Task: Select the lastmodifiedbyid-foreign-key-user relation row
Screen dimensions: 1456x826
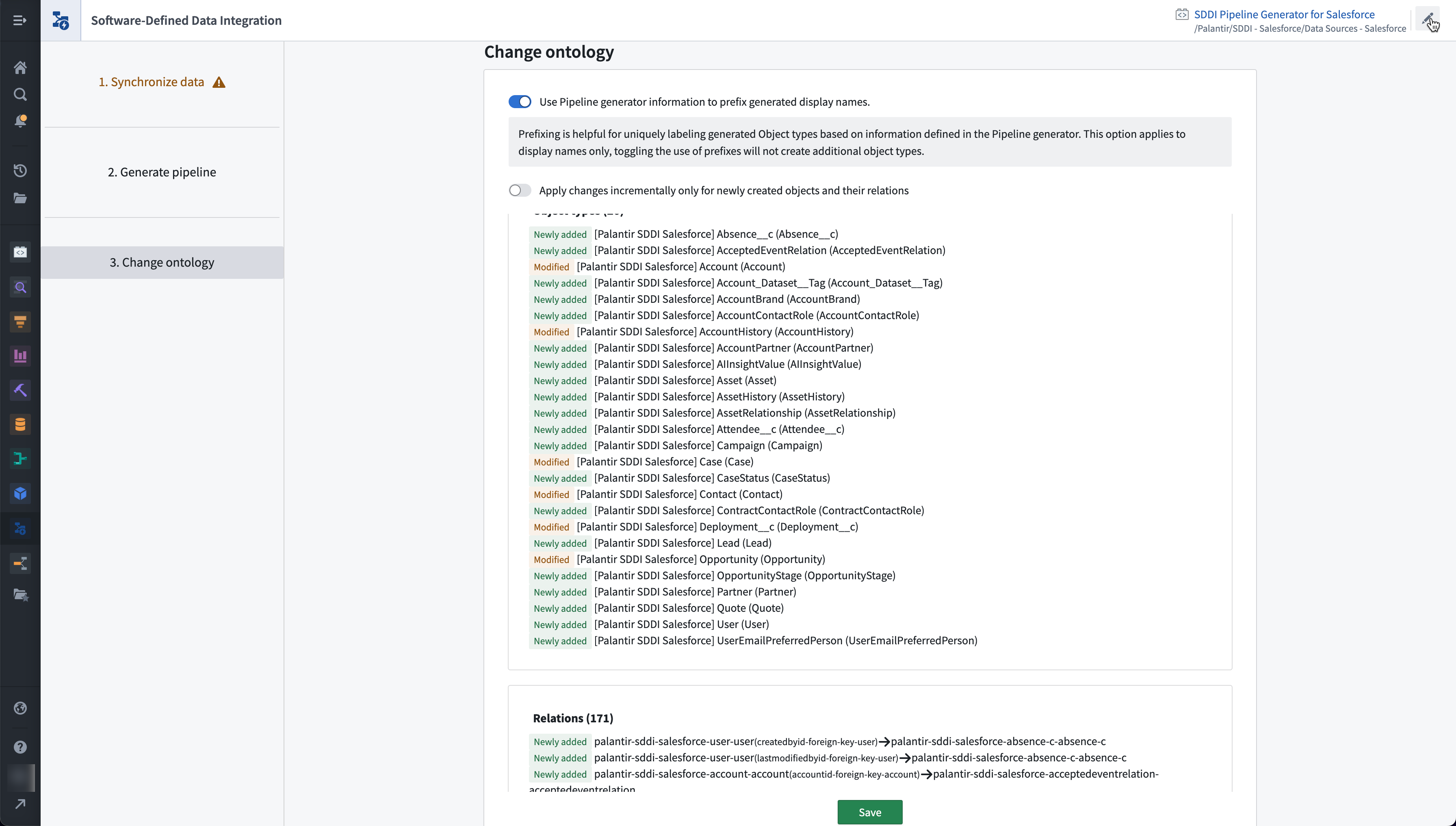Action: (x=828, y=758)
